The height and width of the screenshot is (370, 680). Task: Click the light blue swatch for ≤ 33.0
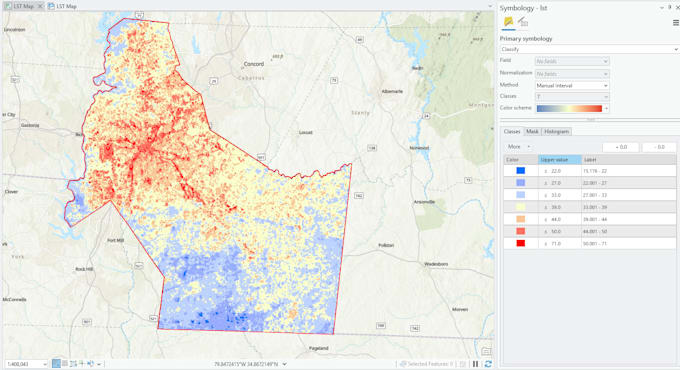tap(520, 195)
